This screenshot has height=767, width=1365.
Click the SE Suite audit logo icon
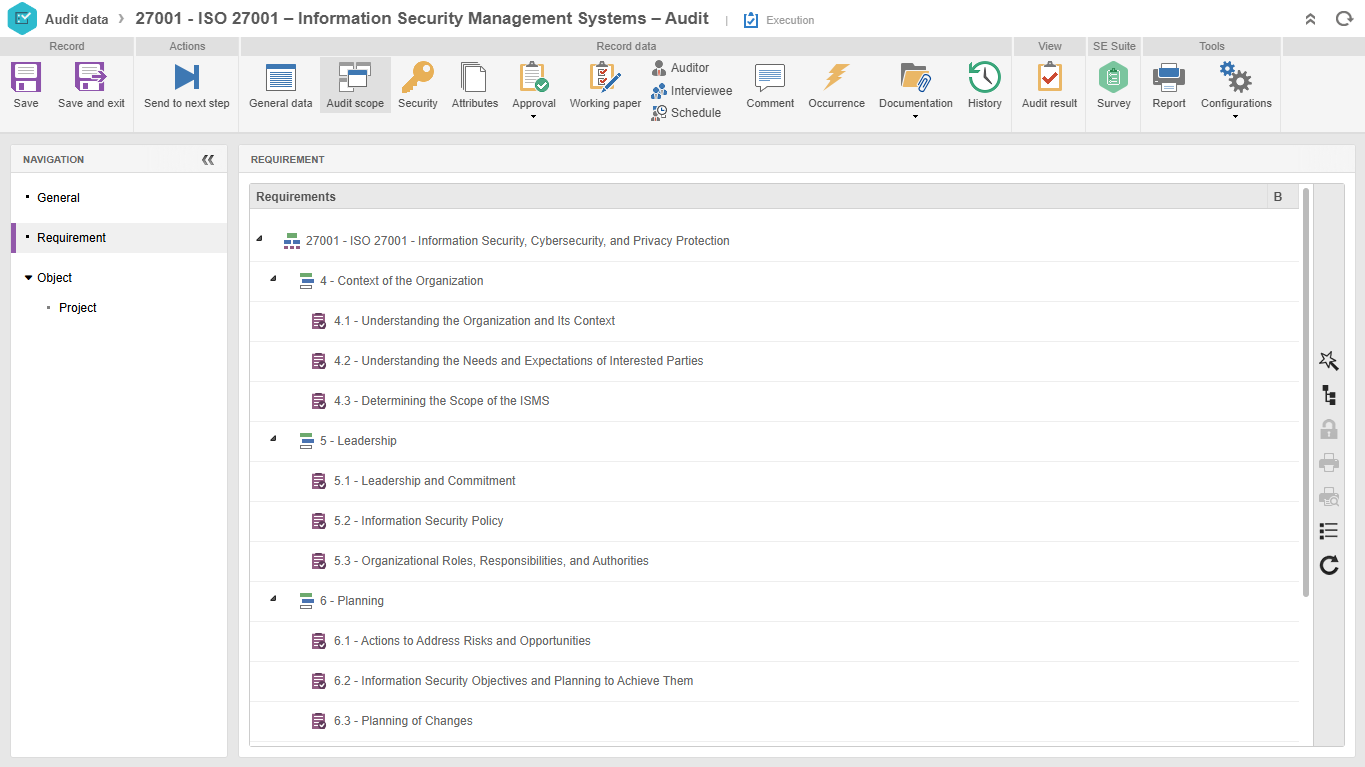22,19
